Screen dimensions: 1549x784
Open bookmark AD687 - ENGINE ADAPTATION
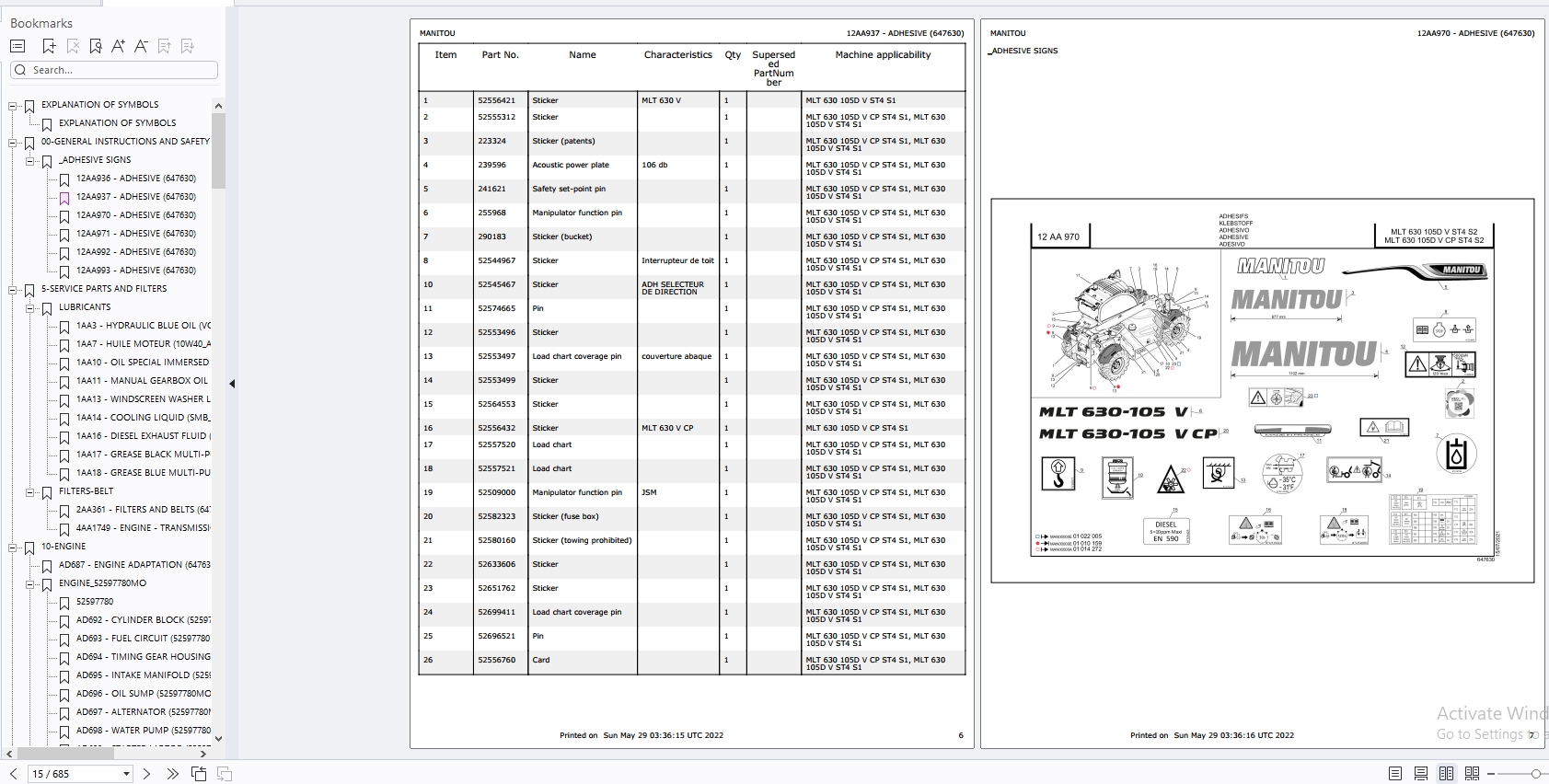(134, 565)
